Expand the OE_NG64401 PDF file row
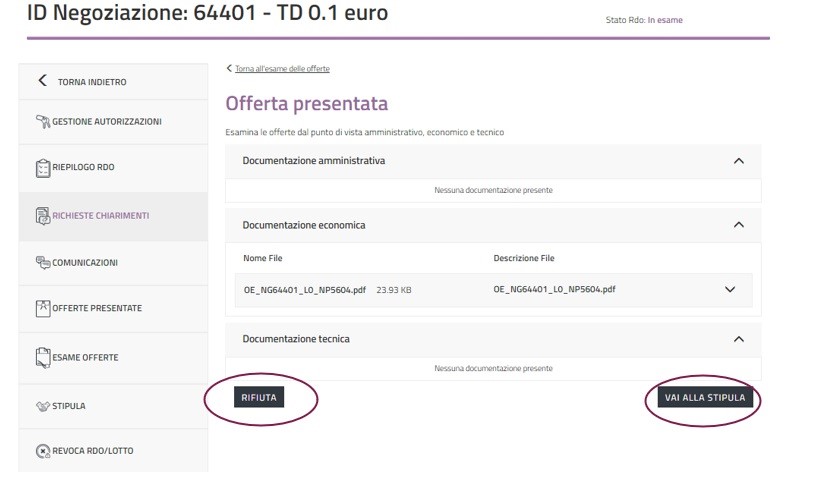The height and width of the screenshot is (484, 814). pos(730,290)
